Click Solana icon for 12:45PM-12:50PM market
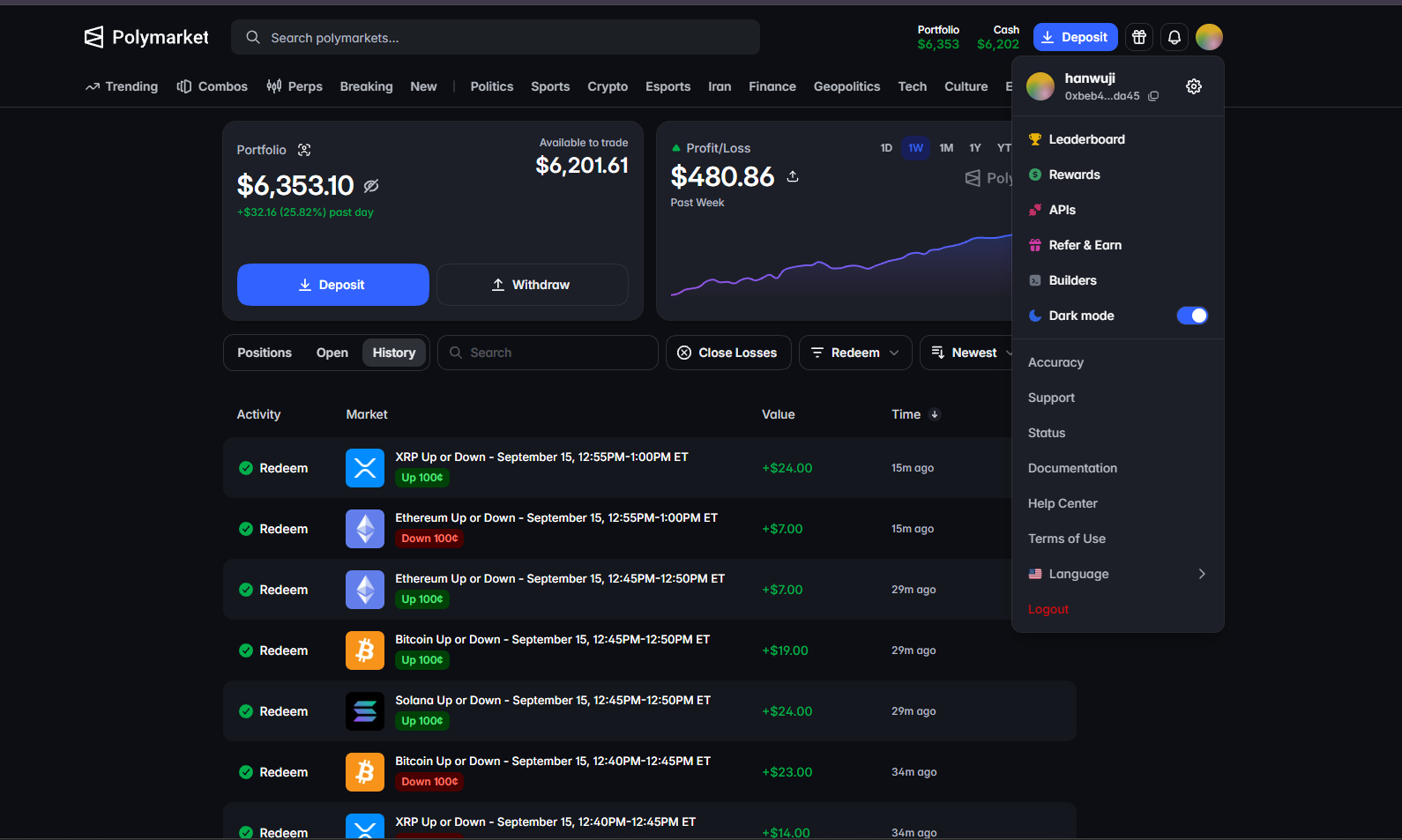Viewport: 1402px width, 840px height. (x=365, y=711)
